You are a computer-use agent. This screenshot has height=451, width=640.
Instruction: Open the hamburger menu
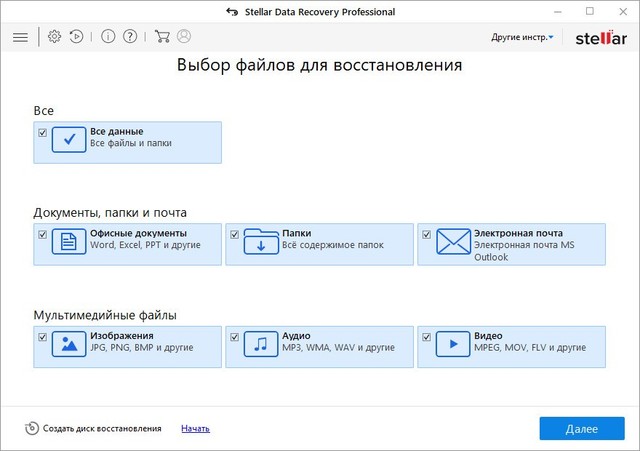pyautogui.click(x=20, y=37)
